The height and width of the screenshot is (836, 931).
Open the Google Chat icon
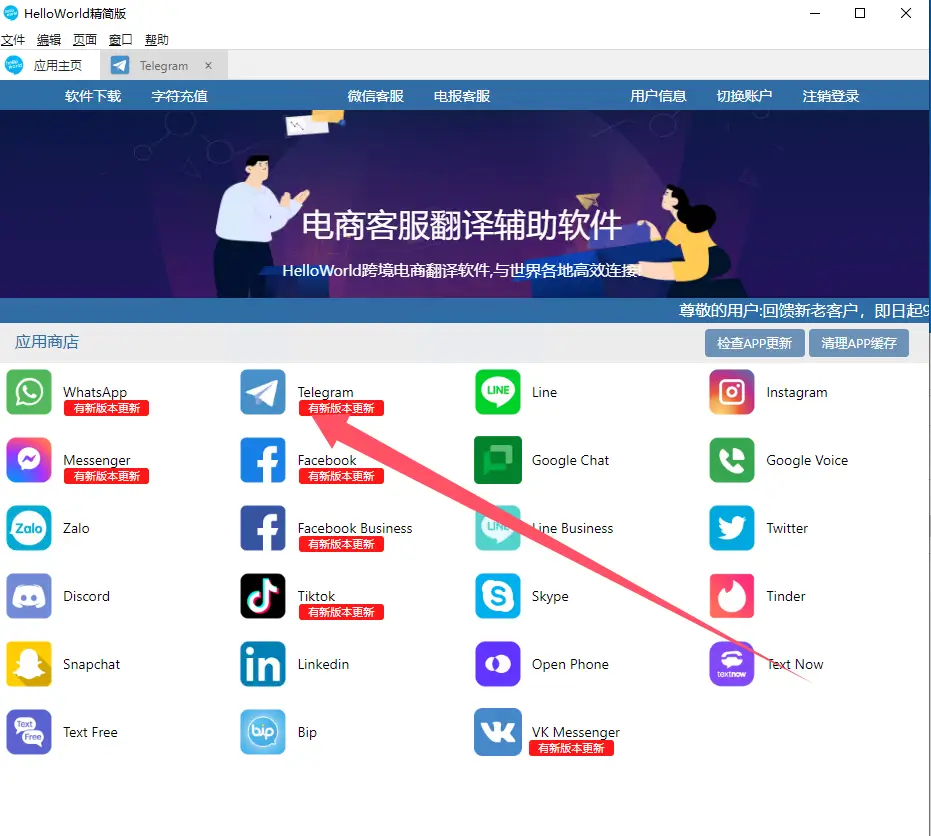(498, 460)
